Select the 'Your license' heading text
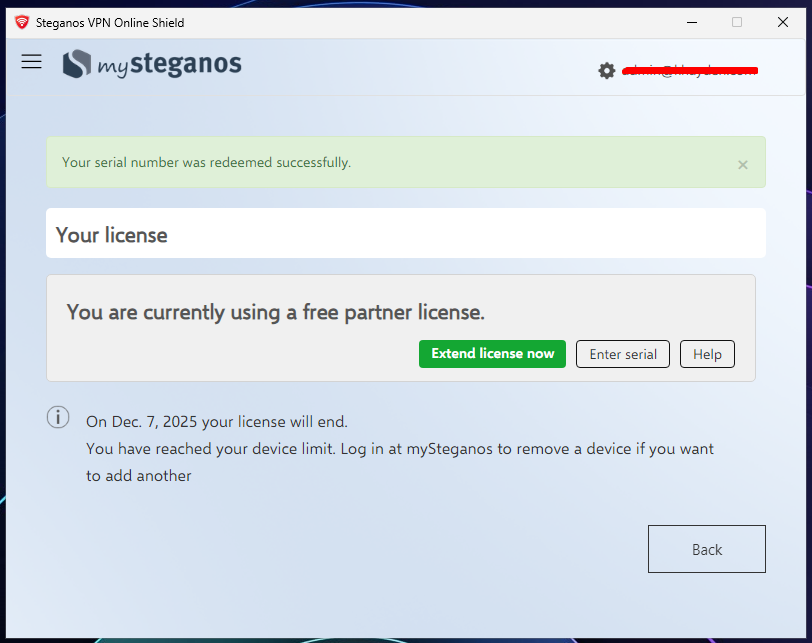The width and height of the screenshot is (812, 643). click(111, 235)
